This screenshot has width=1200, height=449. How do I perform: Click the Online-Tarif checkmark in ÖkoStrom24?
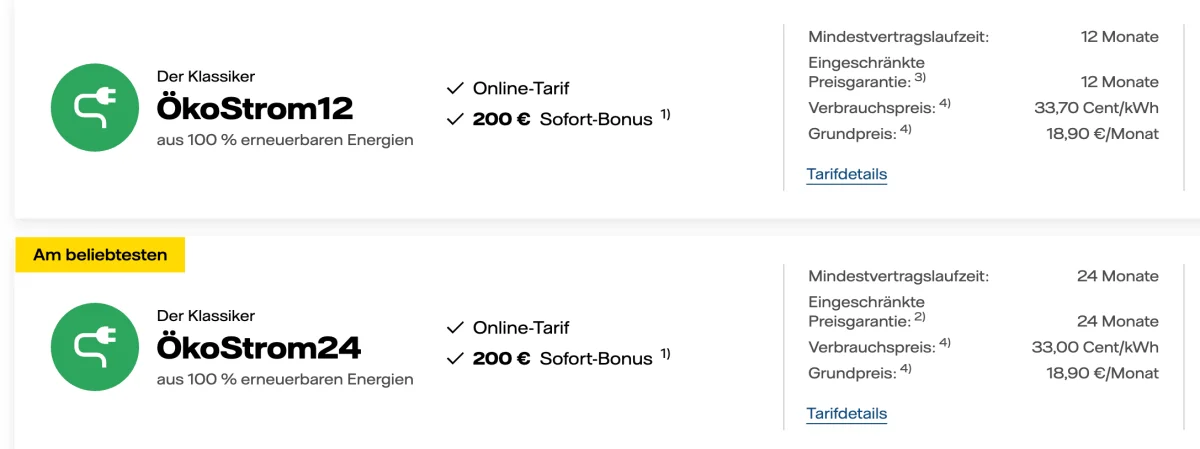[456, 328]
